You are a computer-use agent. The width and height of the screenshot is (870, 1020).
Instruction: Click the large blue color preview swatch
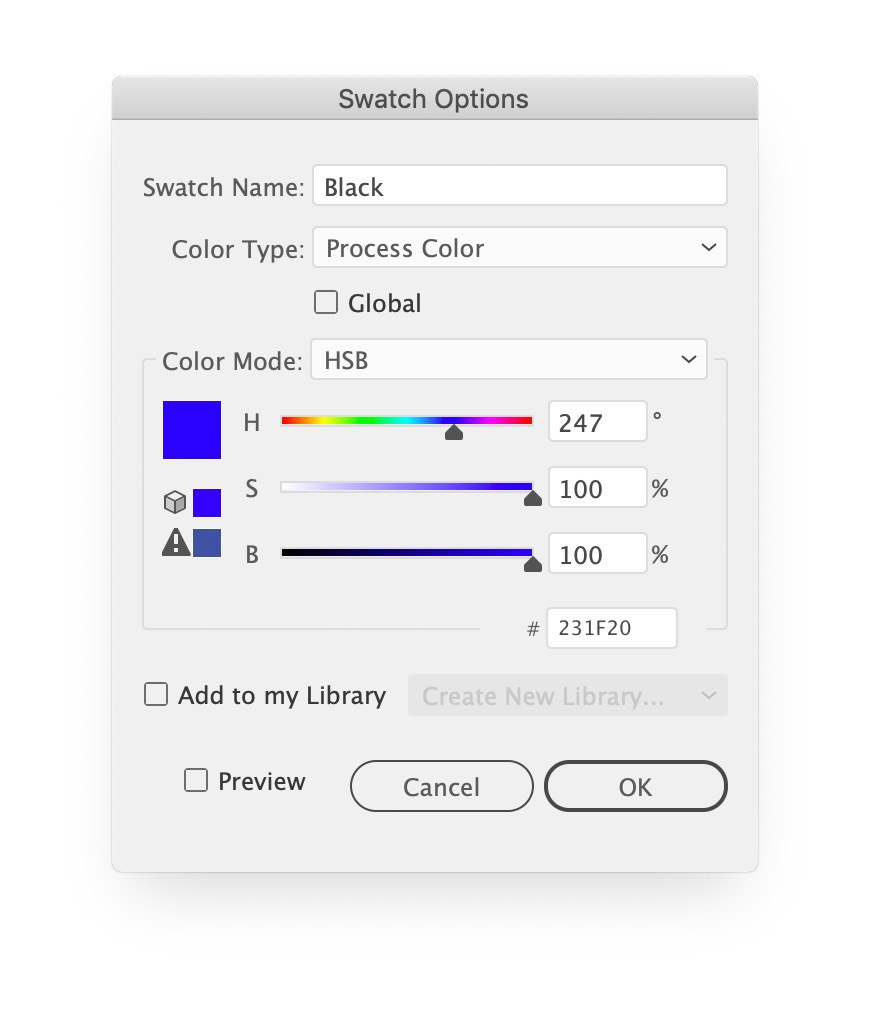(x=192, y=430)
